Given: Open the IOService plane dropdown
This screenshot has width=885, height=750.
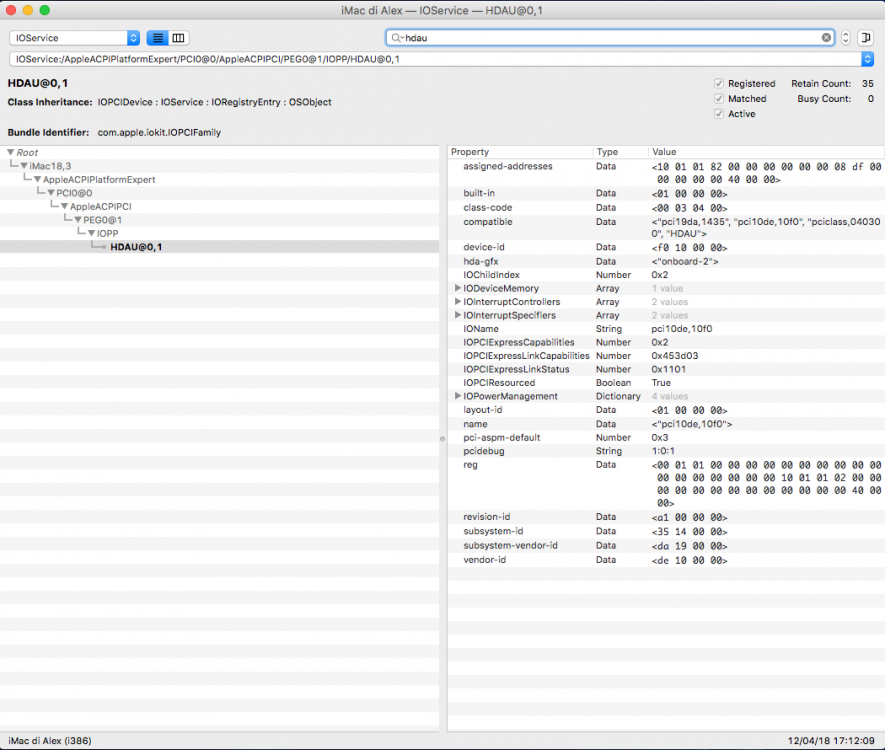Looking at the screenshot, I should pos(75,38).
